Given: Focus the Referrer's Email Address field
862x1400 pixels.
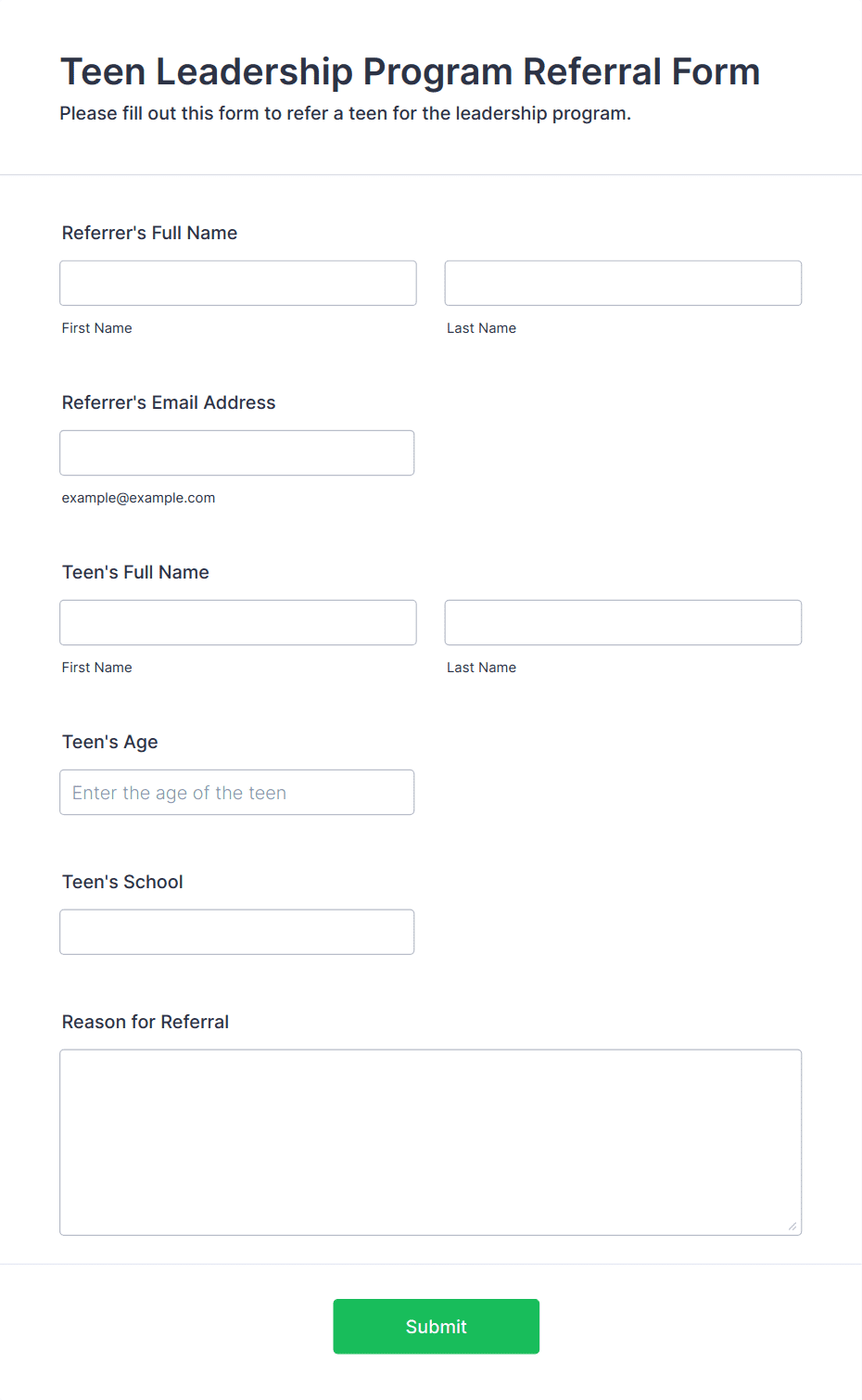Looking at the screenshot, I should tap(237, 452).
